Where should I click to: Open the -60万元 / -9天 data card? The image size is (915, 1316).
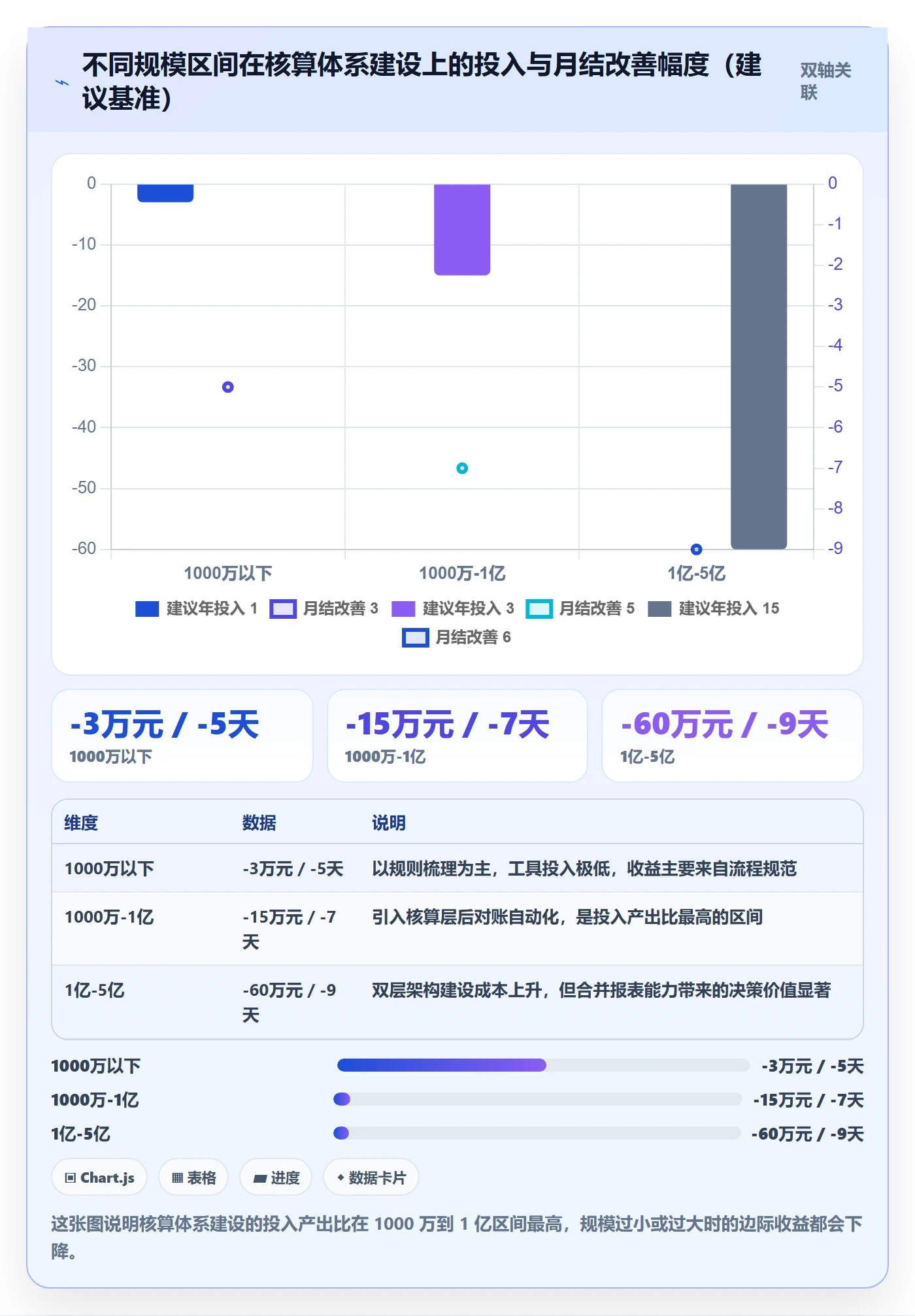coord(733,736)
